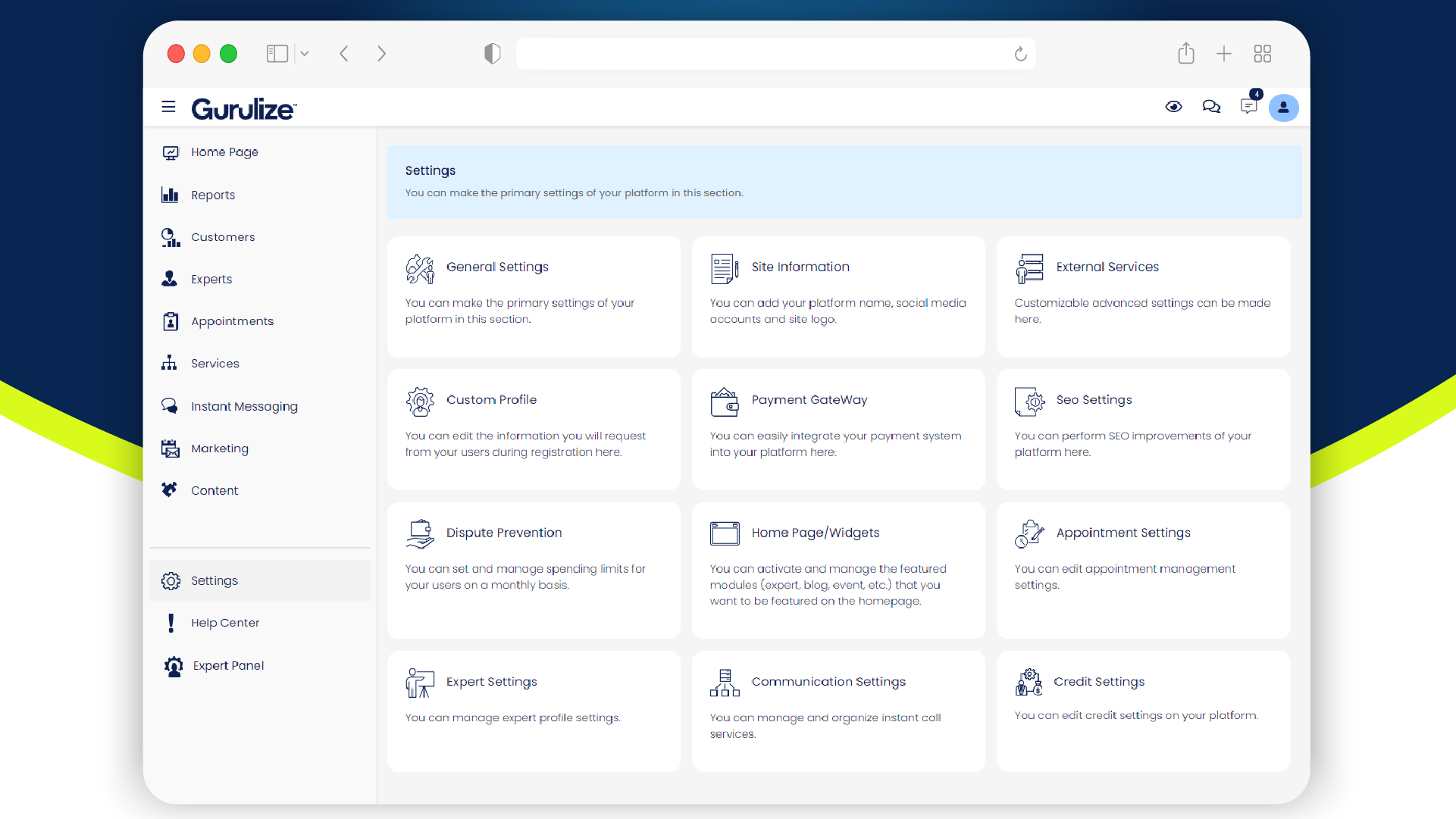This screenshot has height=819, width=1456.
Task: Open the sidebar dropdown chevron
Action: [305, 53]
